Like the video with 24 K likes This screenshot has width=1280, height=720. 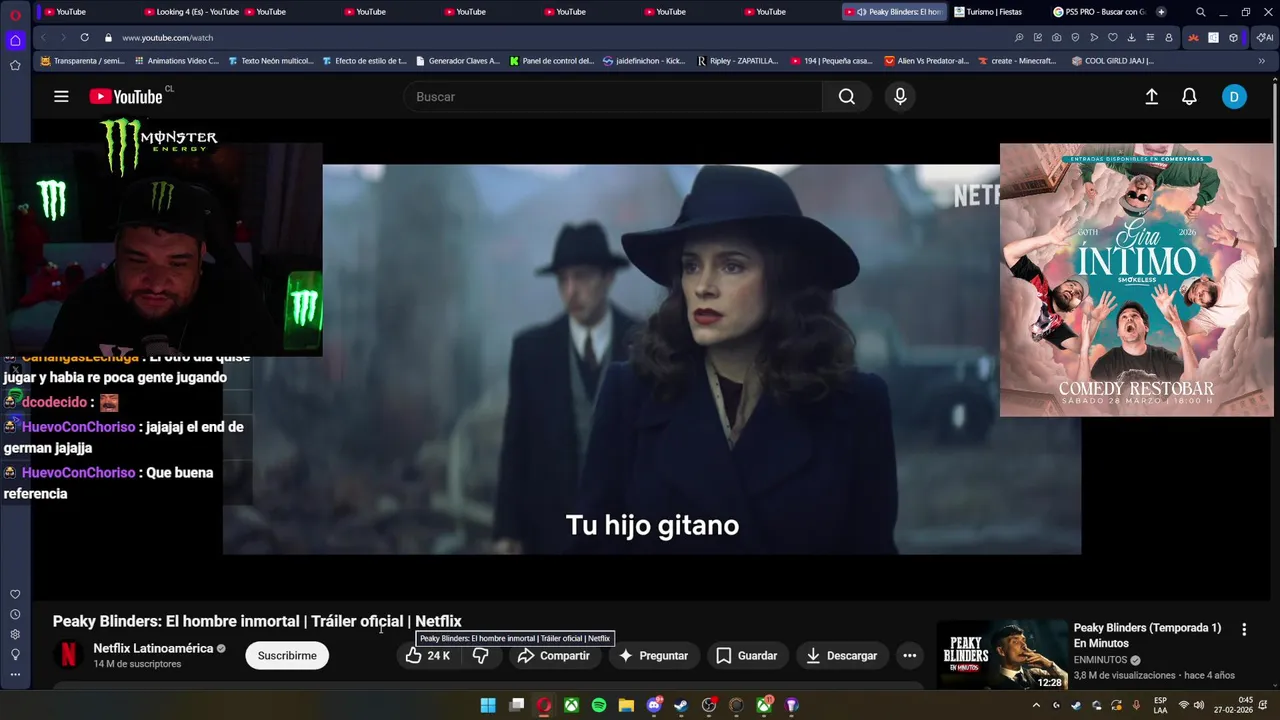[427, 656]
